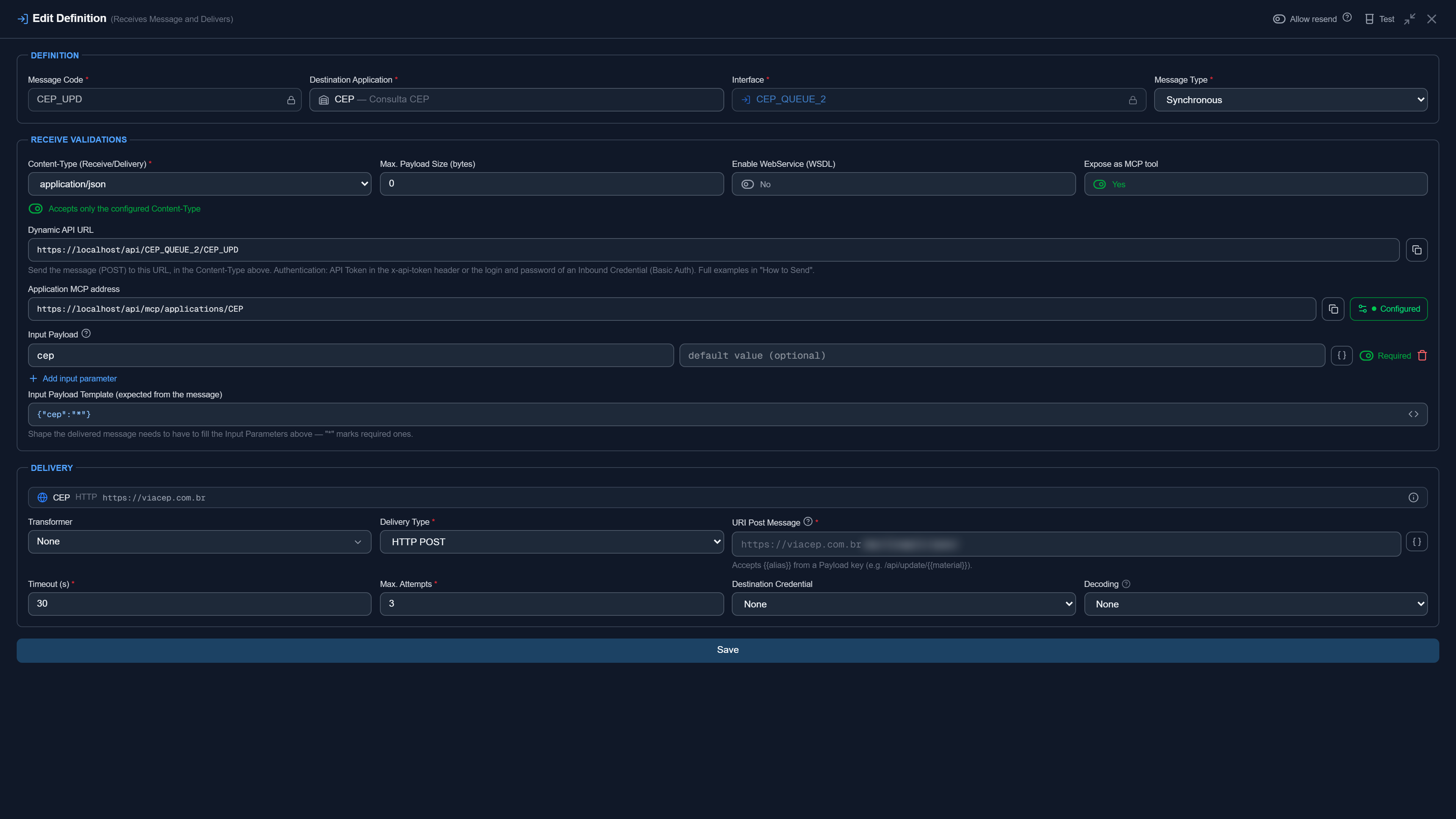Open the Test tool in header
This screenshot has width=1456, height=819.
[x=1379, y=19]
